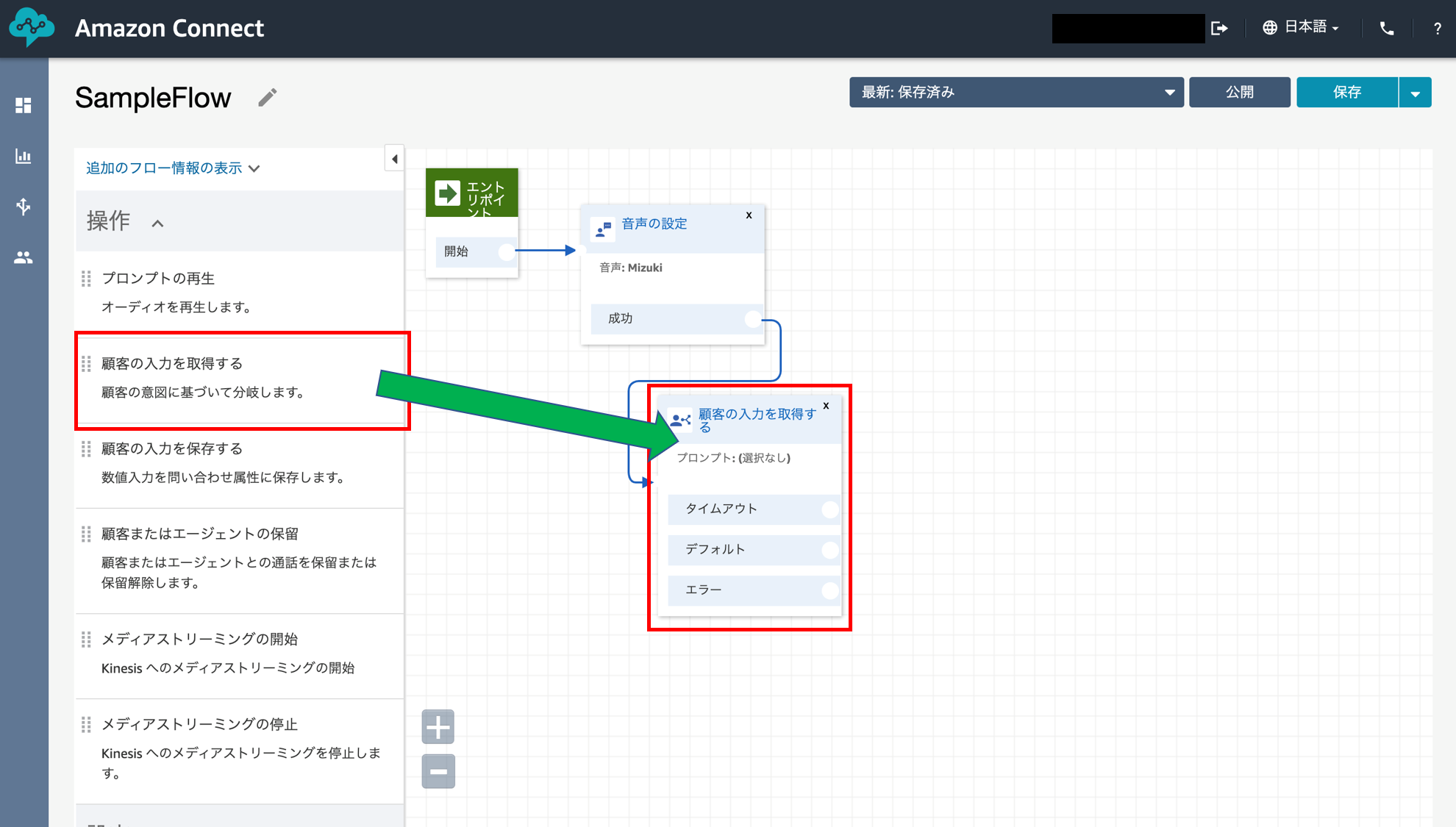
Task: Click the タイムアウト output connector circle
Action: pyautogui.click(x=830, y=509)
